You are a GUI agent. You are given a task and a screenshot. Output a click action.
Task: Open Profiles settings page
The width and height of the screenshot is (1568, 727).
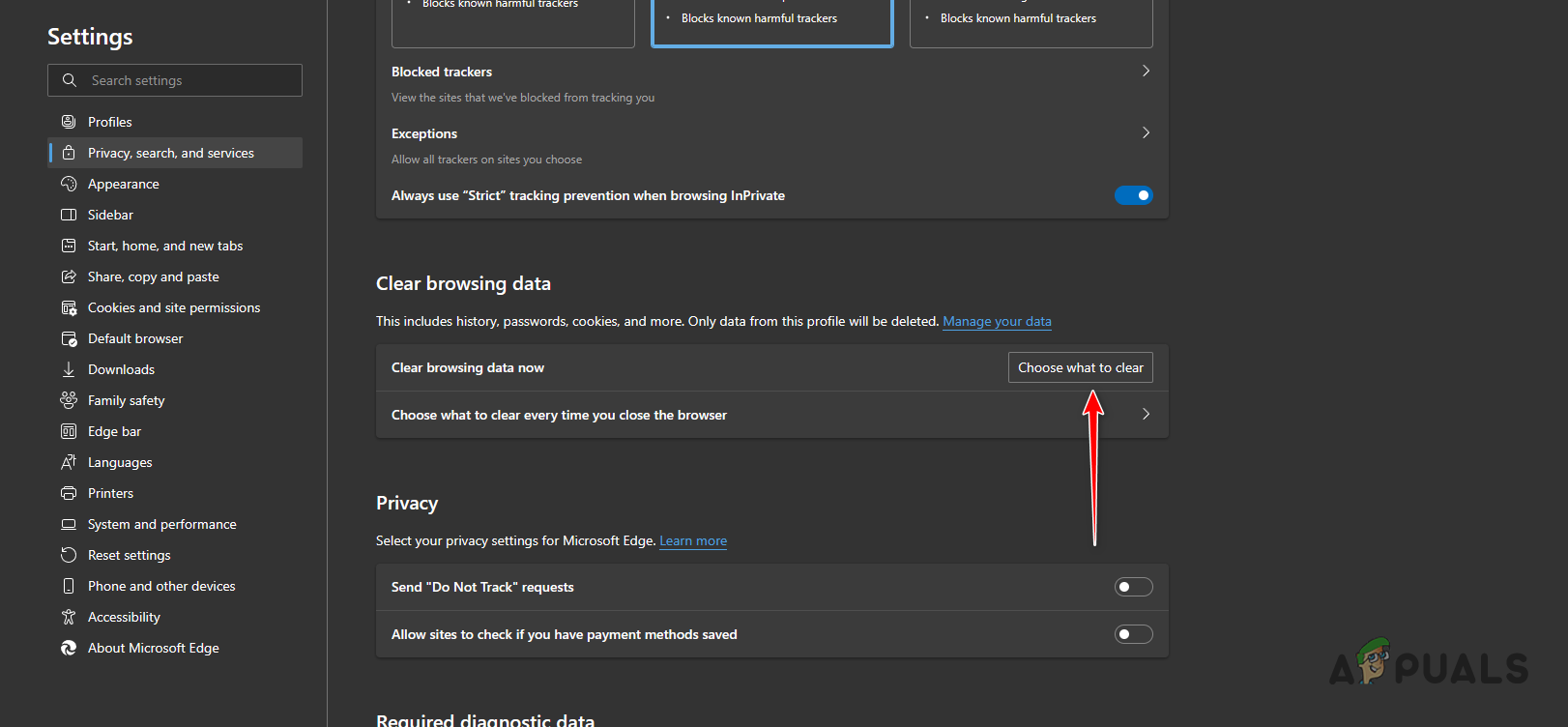coord(175,122)
